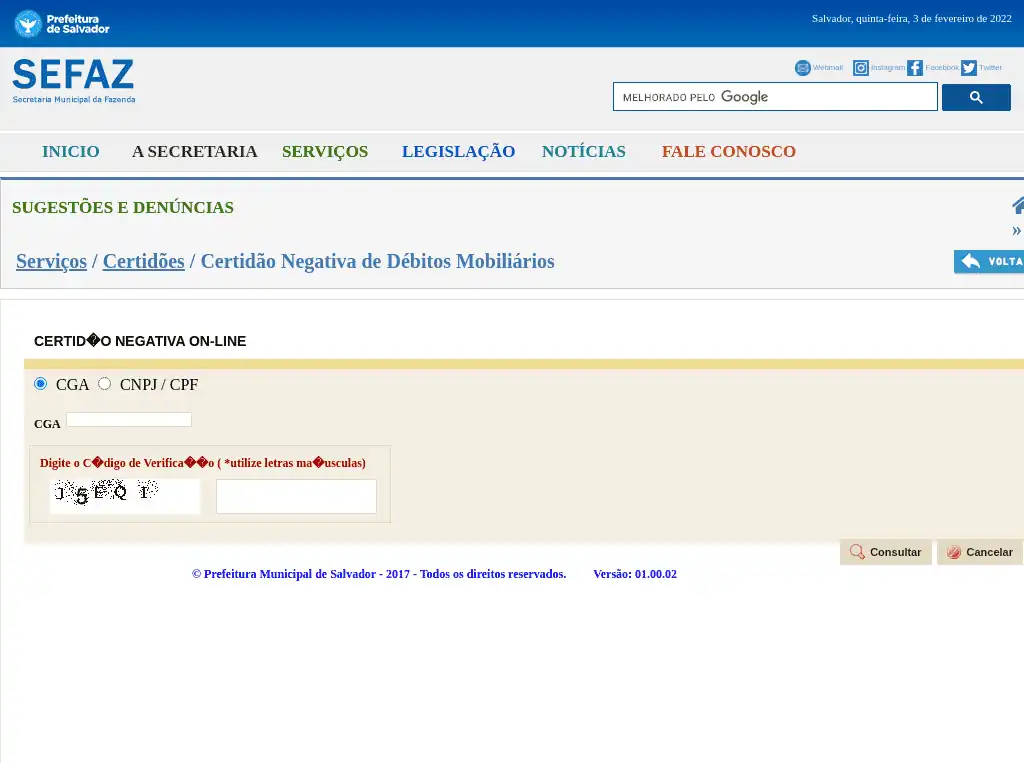The width and height of the screenshot is (1024, 763).
Task: Focus the CGA number input field
Action: coord(129,420)
